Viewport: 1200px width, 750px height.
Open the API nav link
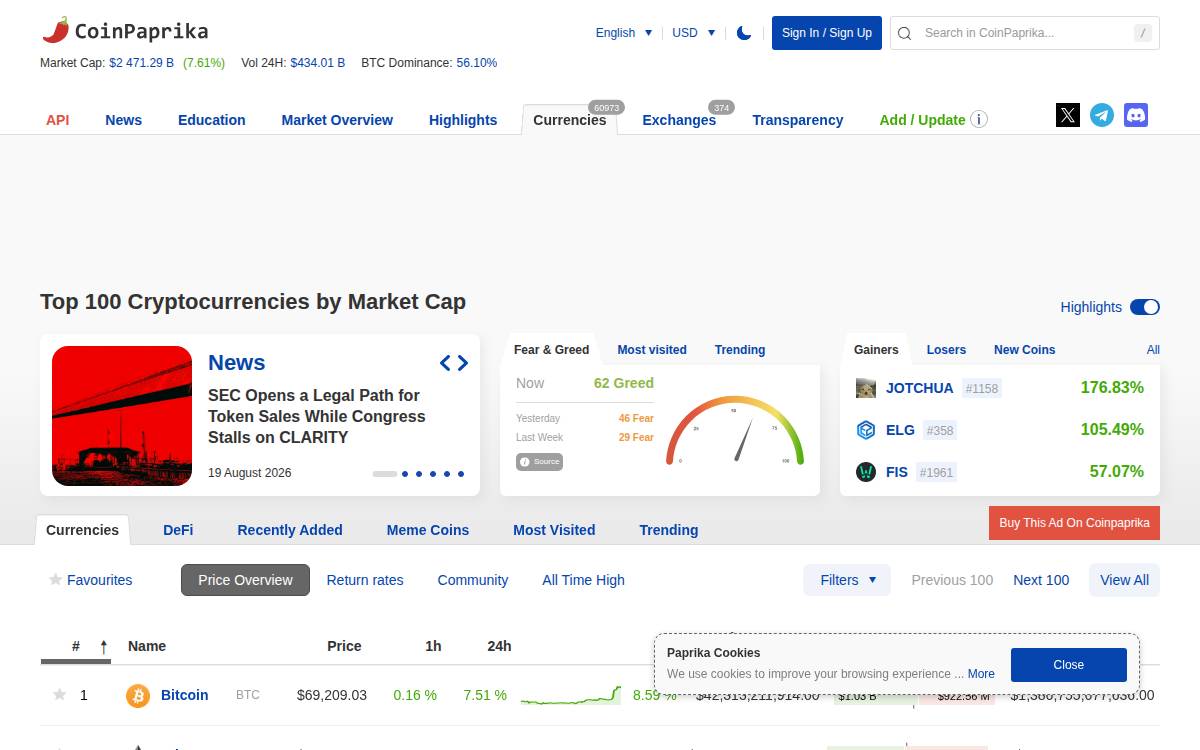click(58, 120)
